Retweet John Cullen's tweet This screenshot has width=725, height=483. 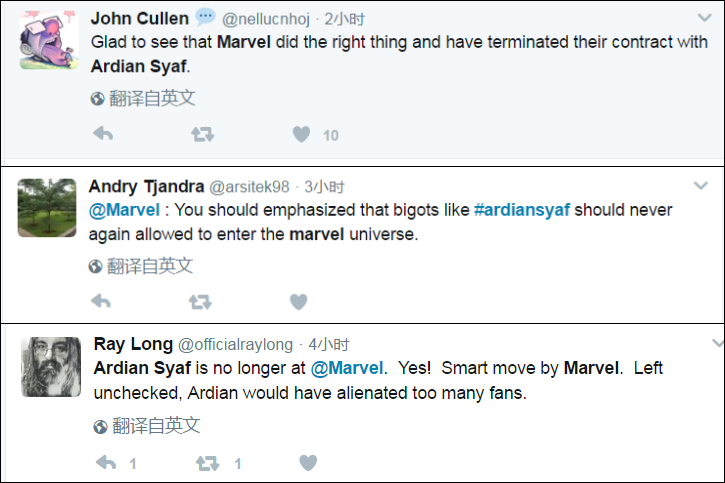coord(201,134)
